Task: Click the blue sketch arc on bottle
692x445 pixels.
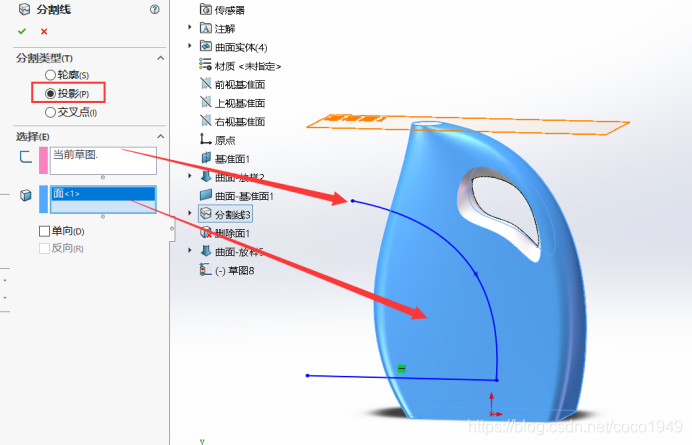Action: tap(476, 274)
